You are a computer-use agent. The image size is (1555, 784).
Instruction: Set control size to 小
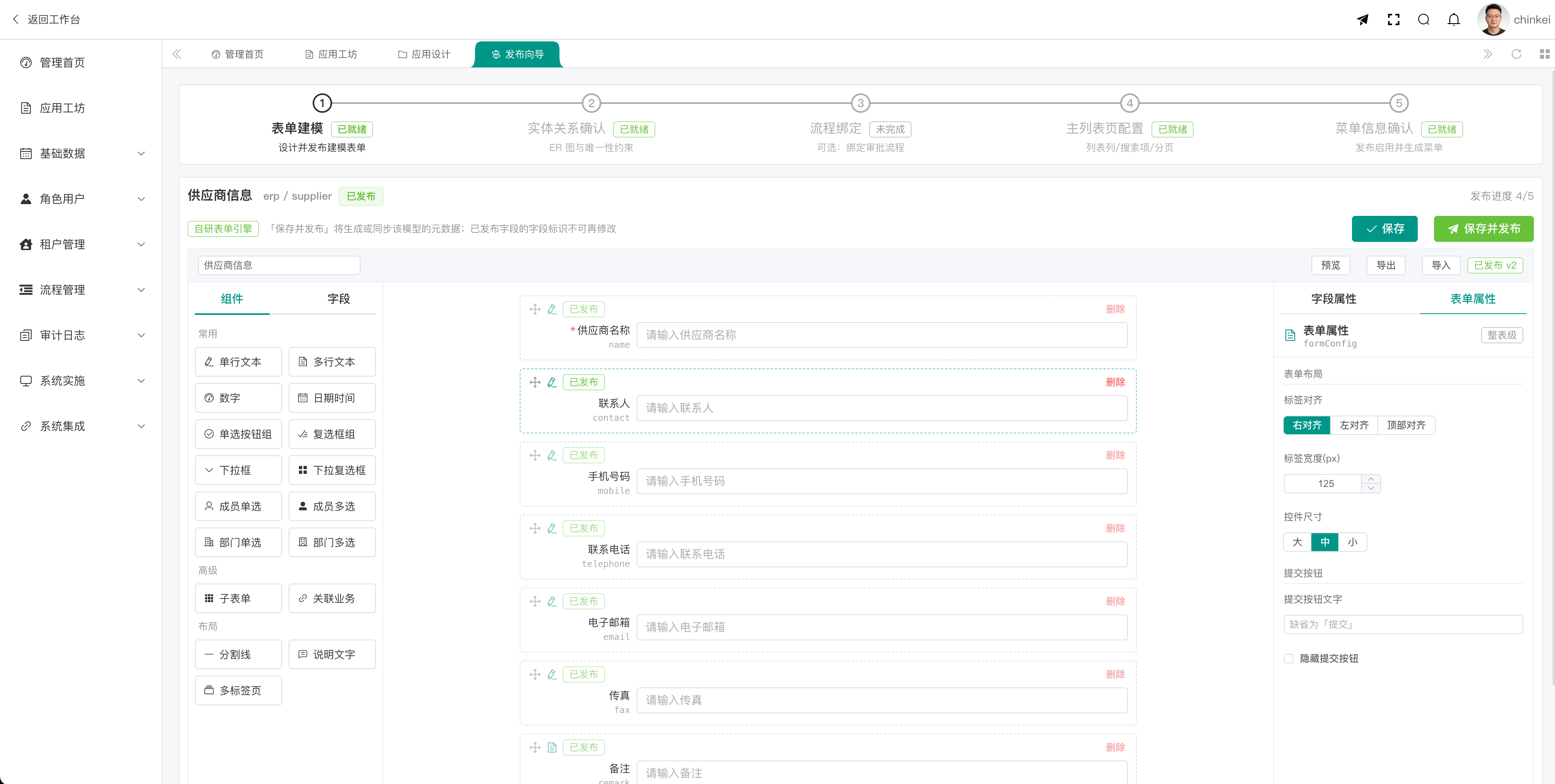(1353, 542)
